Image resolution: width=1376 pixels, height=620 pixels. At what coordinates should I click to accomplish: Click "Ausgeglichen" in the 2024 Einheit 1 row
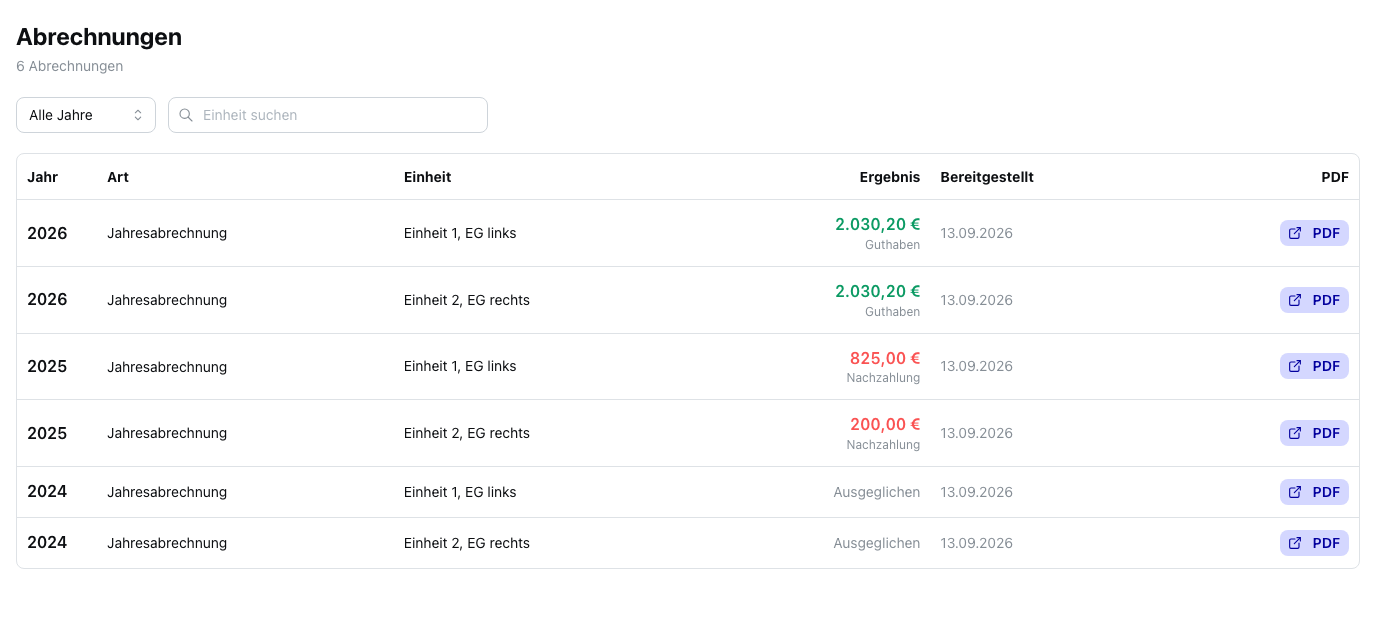(x=877, y=492)
